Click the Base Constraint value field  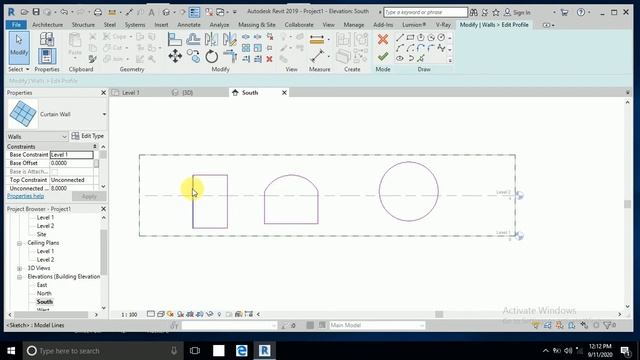point(72,155)
